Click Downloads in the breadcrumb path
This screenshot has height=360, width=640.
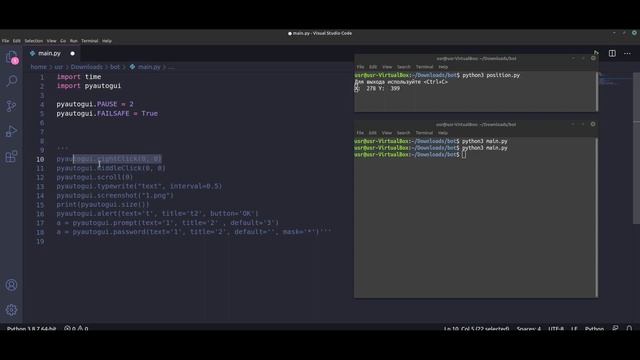pyautogui.click(x=87, y=67)
